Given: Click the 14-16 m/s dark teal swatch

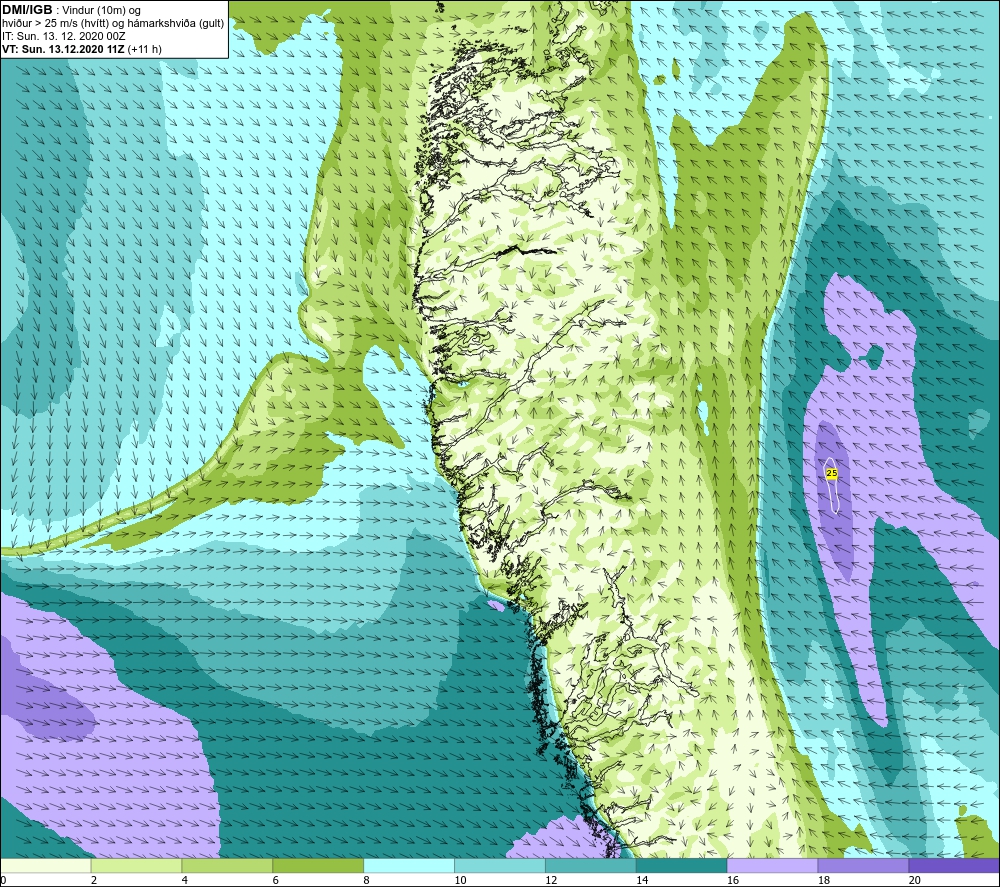Looking at the screenshot, I should tap(682, 866).
